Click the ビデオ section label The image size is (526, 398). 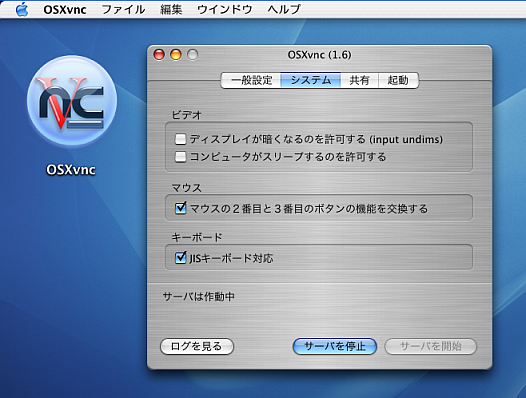[187, 115]
